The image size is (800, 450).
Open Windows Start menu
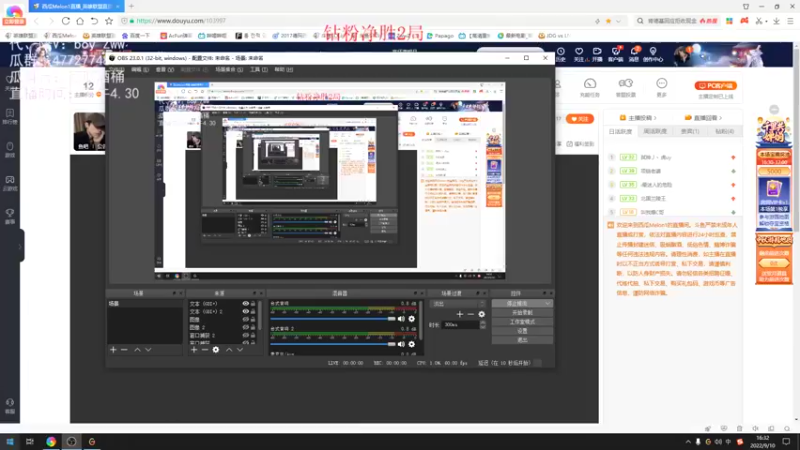click(x=10, y=442)
